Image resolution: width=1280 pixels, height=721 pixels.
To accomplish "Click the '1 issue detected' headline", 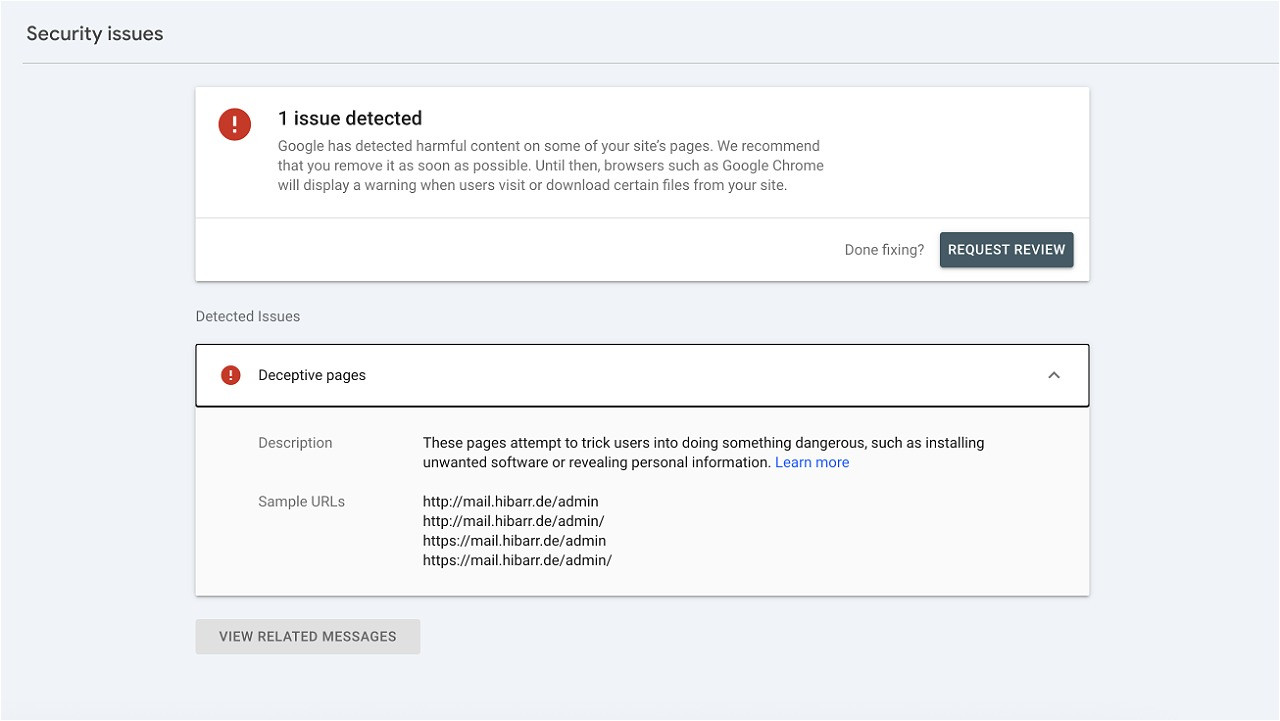I will (x=350, y=118).
